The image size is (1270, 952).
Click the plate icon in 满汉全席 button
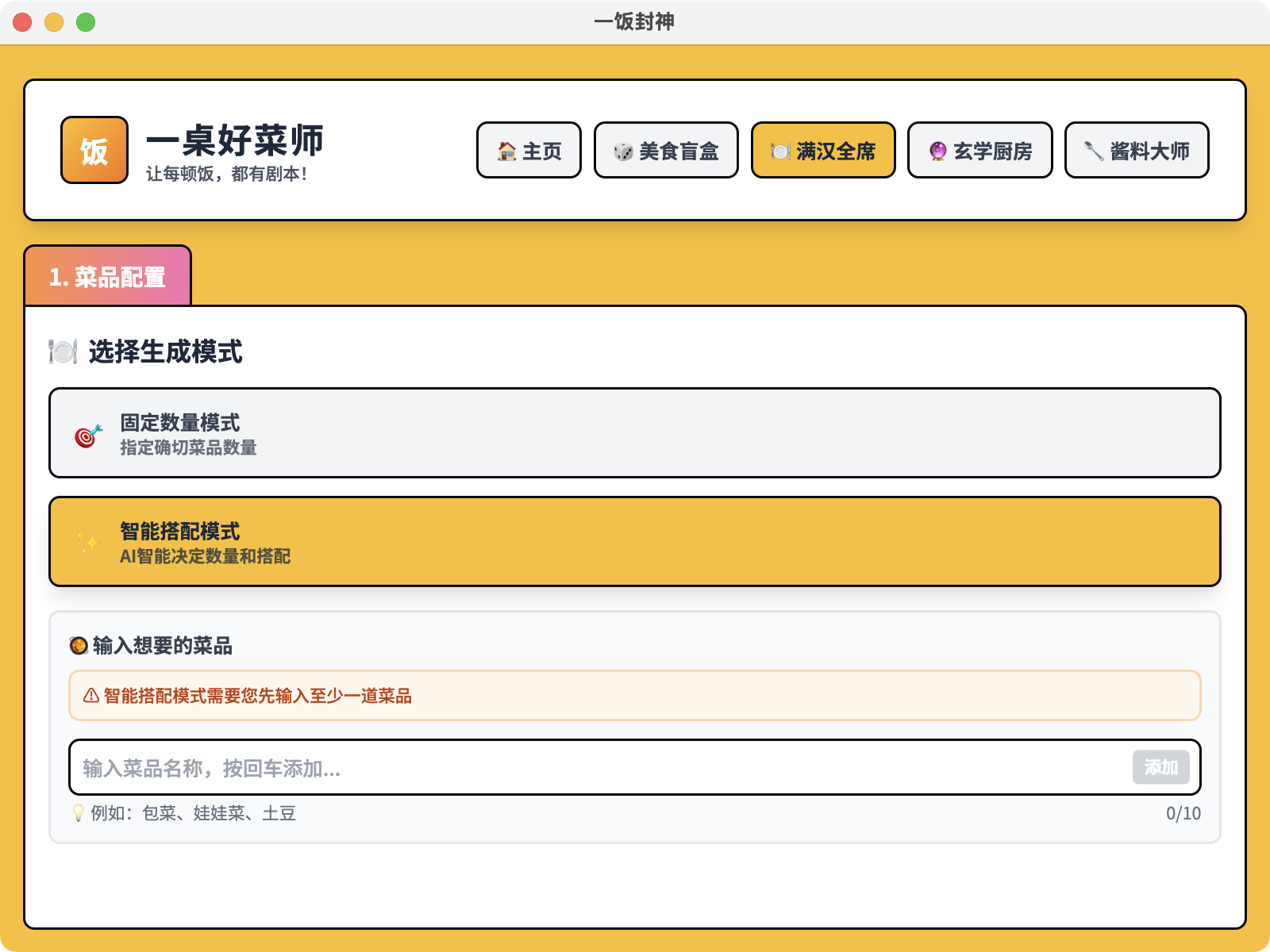(x=780, y=152)
